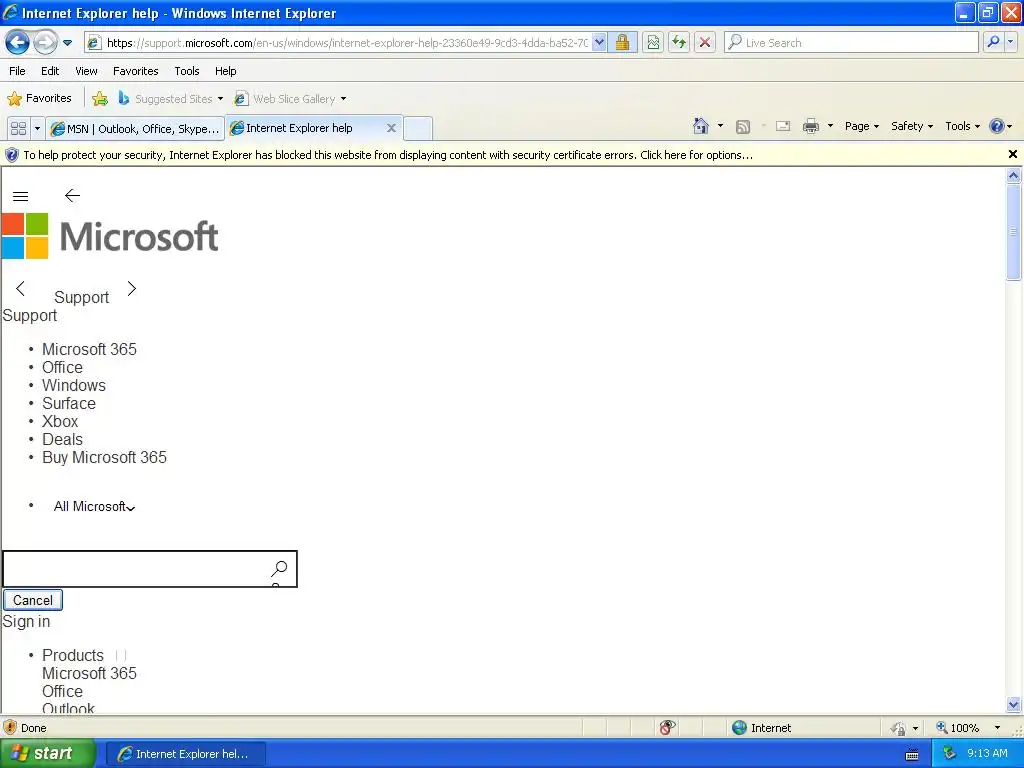The width and height of the screenshot is (1024, 768).
Task: Open the Help menu
Action: click(225, 71)
